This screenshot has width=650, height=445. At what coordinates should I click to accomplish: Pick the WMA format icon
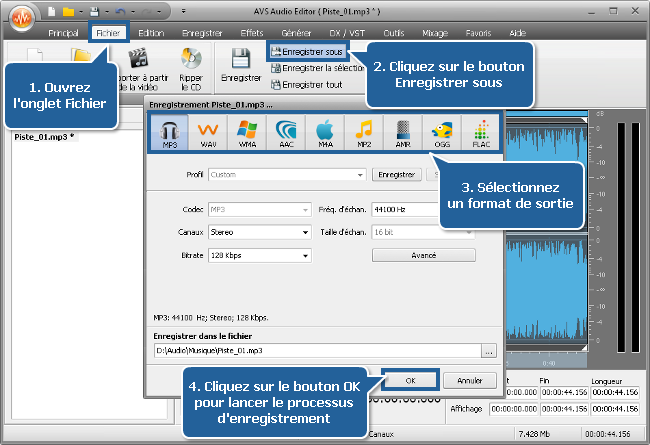(247, 132)
